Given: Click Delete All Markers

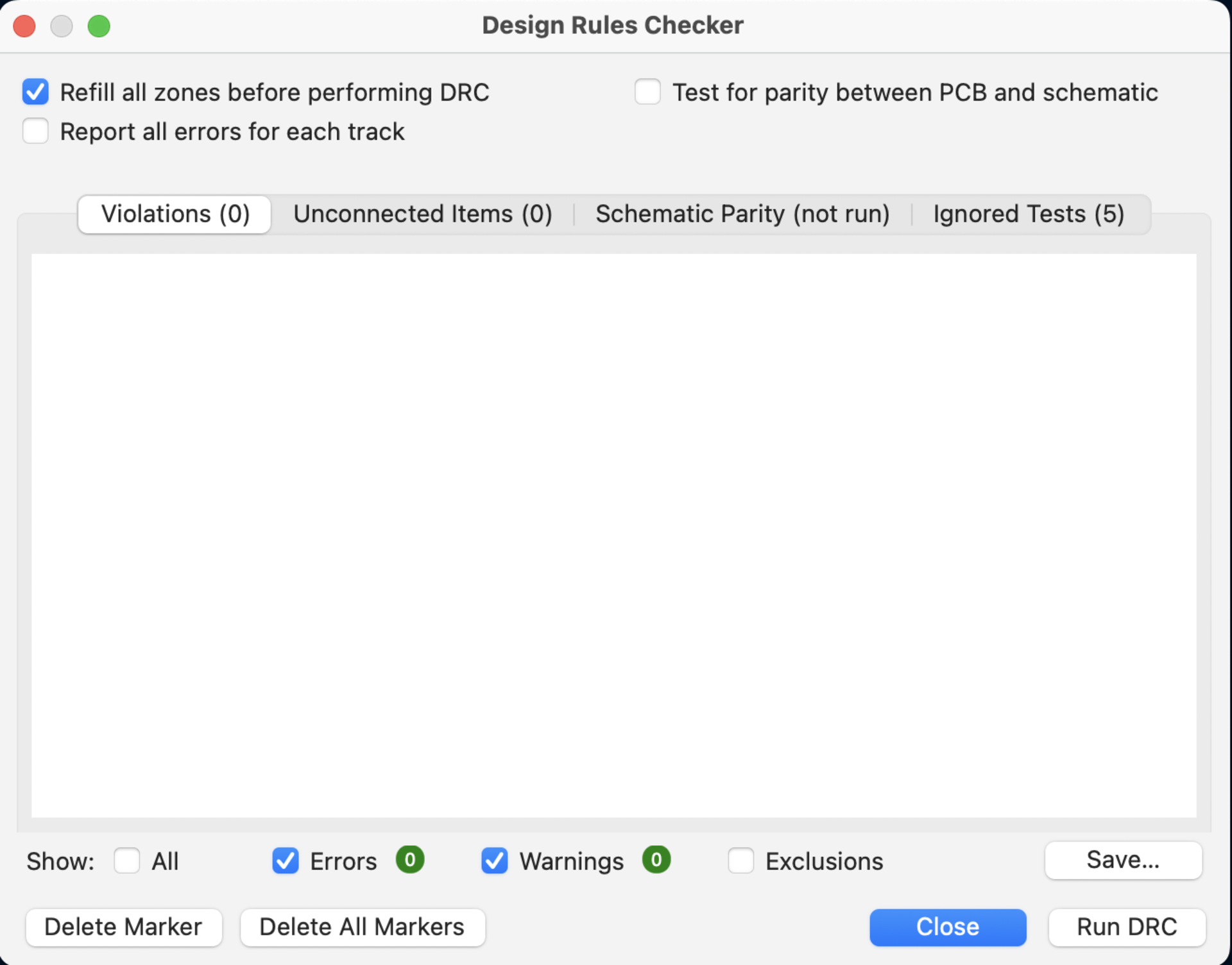Looking at the screenshot, I should [362, 927].
